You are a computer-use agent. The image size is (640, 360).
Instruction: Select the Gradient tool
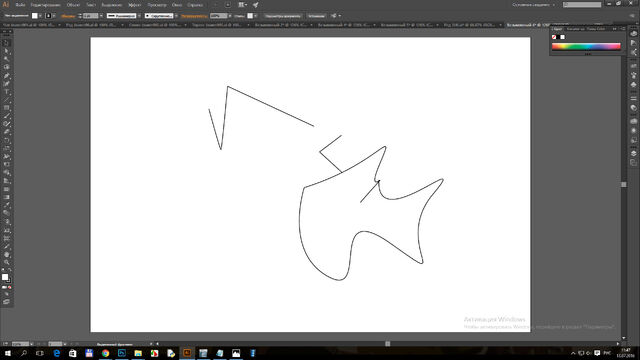click(x=7, y=197)
